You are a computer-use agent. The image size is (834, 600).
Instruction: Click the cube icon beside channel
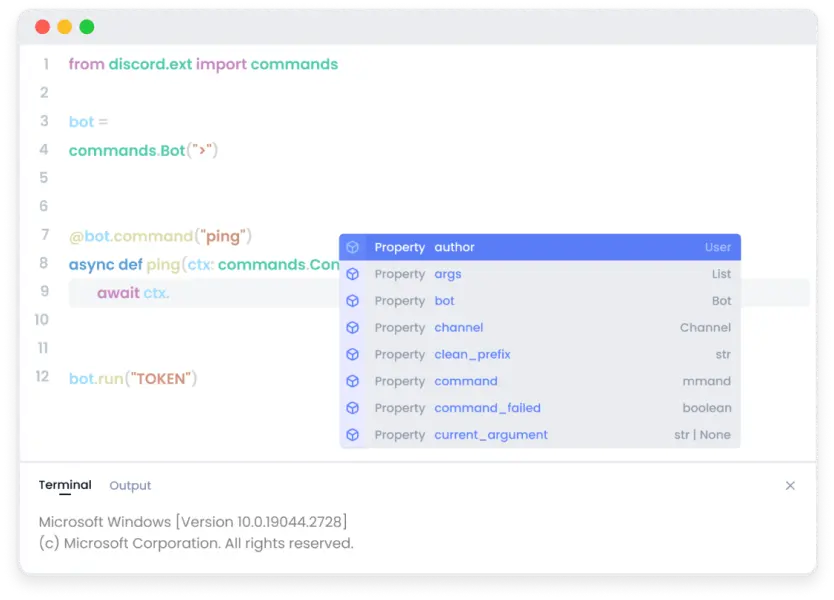(353, 327)
